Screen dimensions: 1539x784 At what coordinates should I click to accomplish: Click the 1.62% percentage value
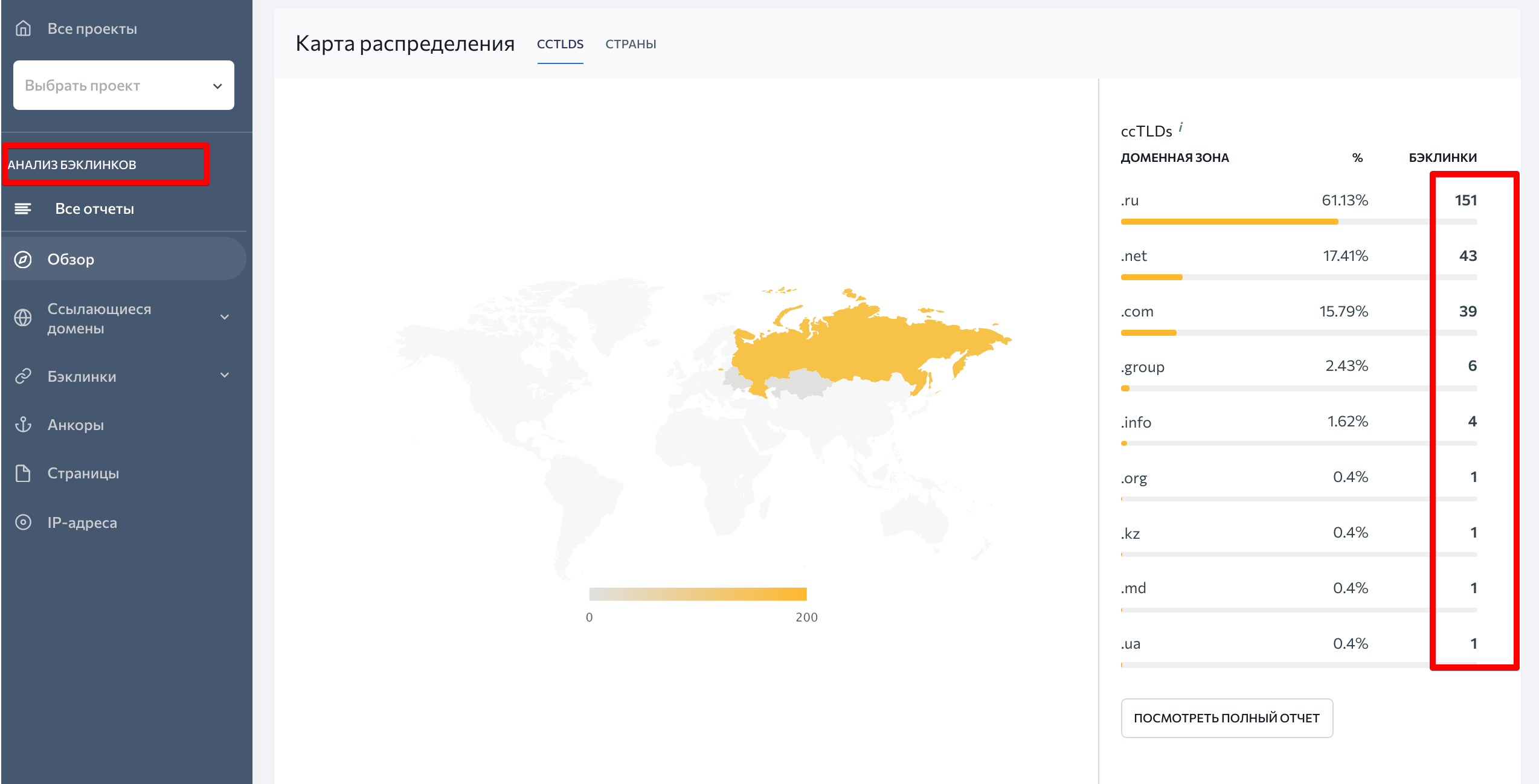(x=1348, y=422)
